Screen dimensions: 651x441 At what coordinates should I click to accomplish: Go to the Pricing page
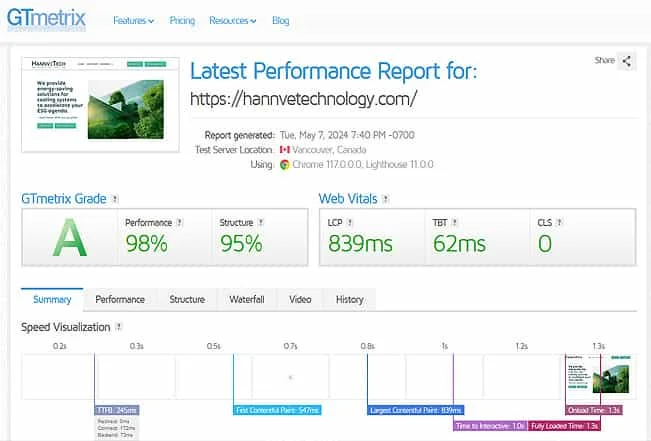(182, 20)
